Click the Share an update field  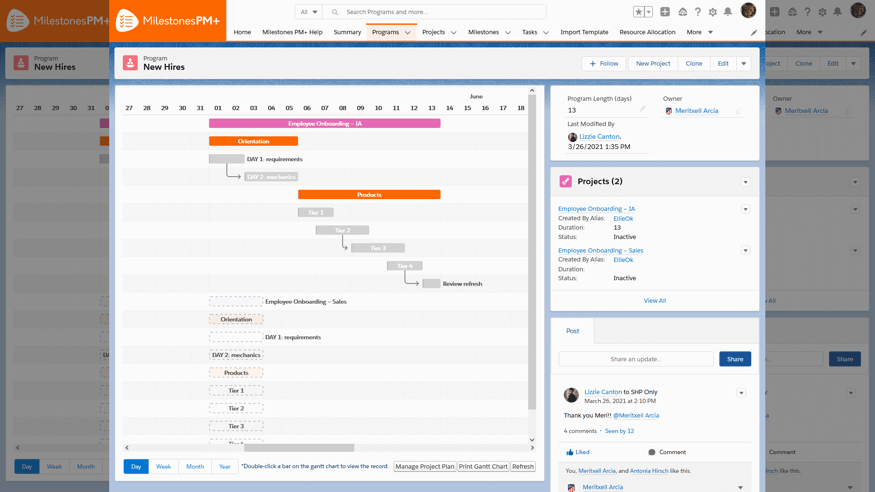636,359
